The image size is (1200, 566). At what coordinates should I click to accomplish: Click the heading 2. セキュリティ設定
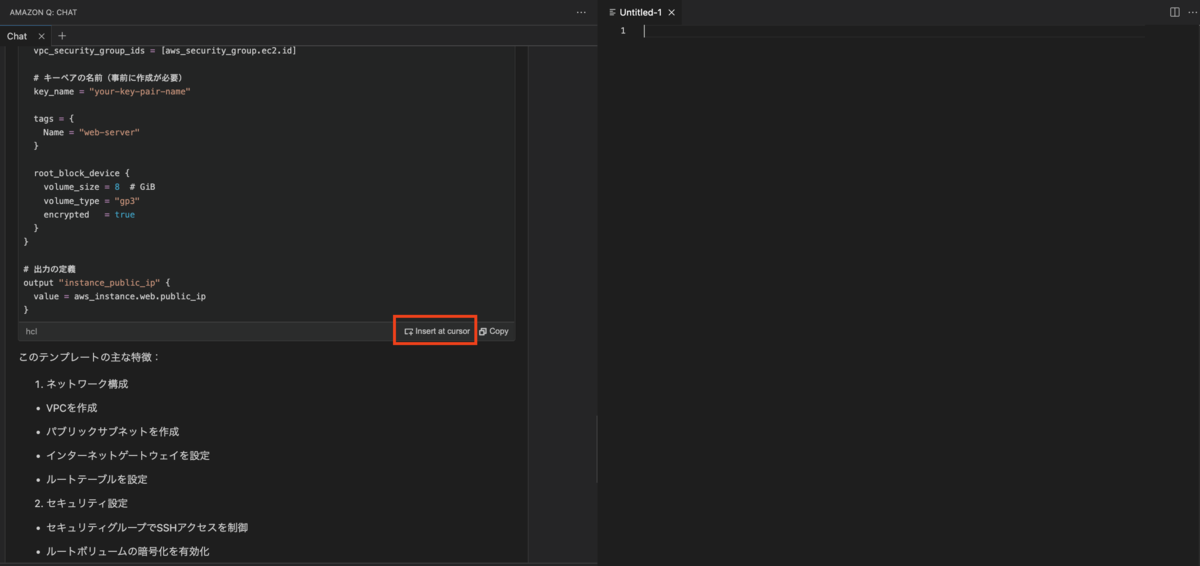[81, 503]
